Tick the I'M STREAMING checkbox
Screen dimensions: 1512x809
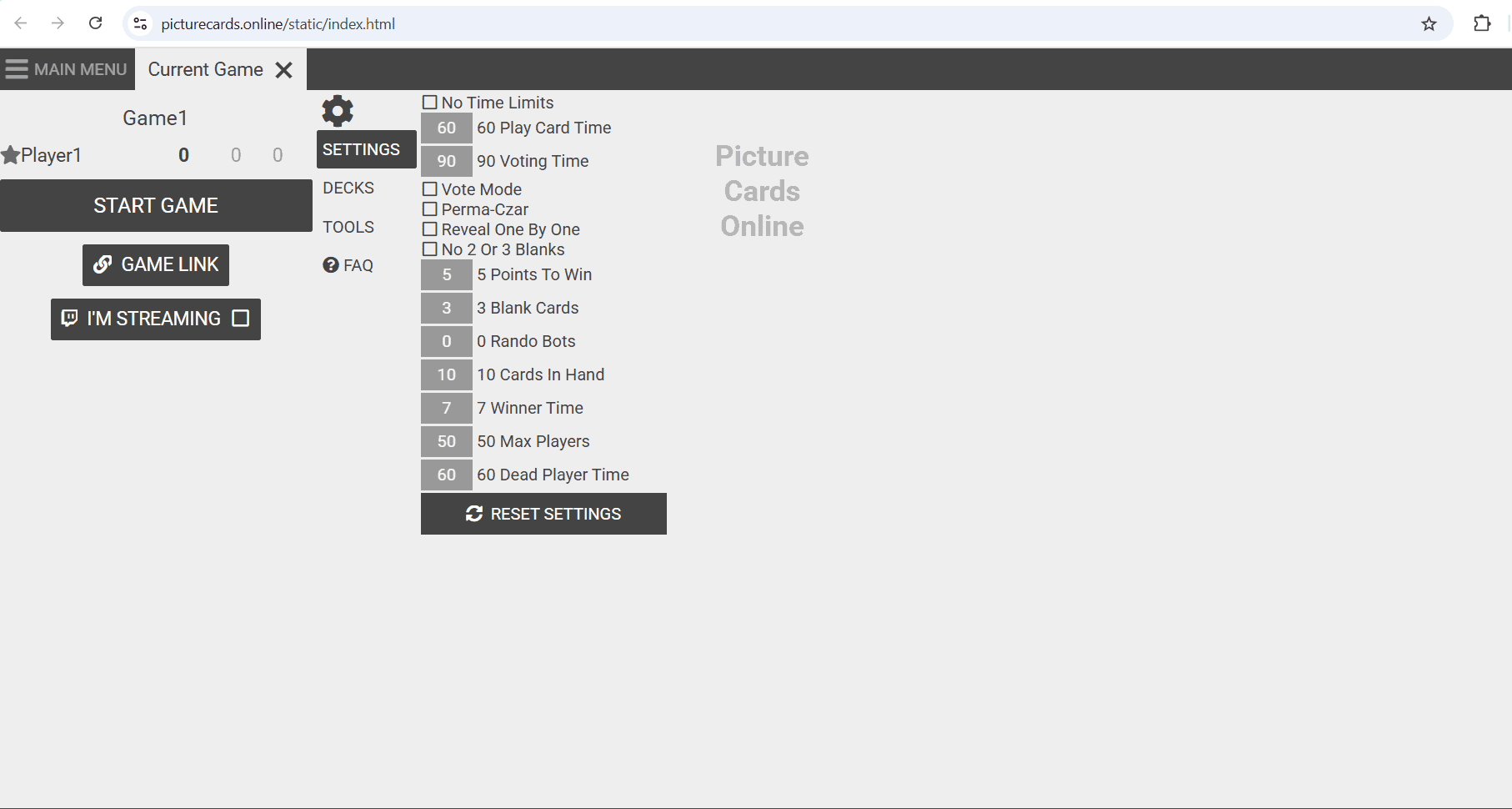(x=241, y=319)
